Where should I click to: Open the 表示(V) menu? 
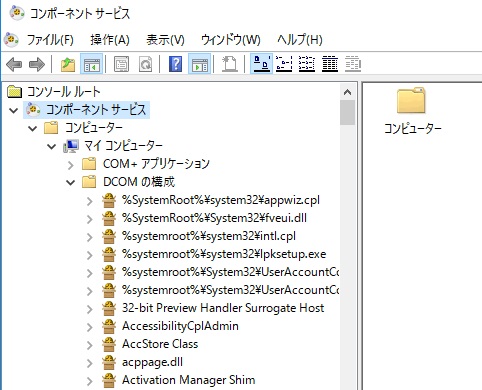[x=165, y=40]
